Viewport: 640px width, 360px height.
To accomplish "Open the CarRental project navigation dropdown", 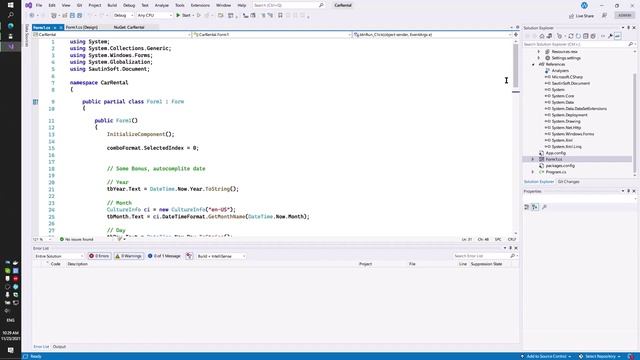I will 111,35.
